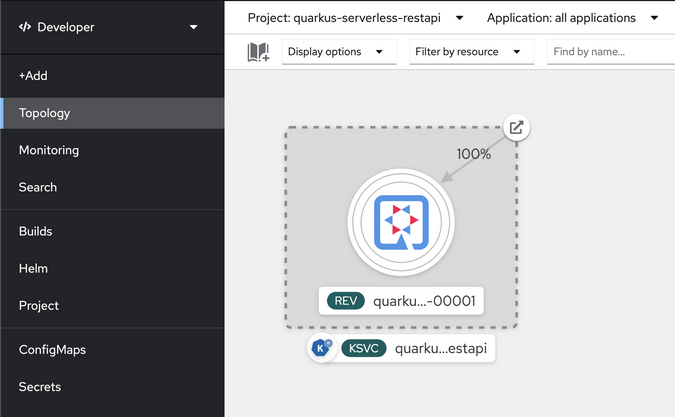Expand the Application all applications dropdown

[571, 17]
